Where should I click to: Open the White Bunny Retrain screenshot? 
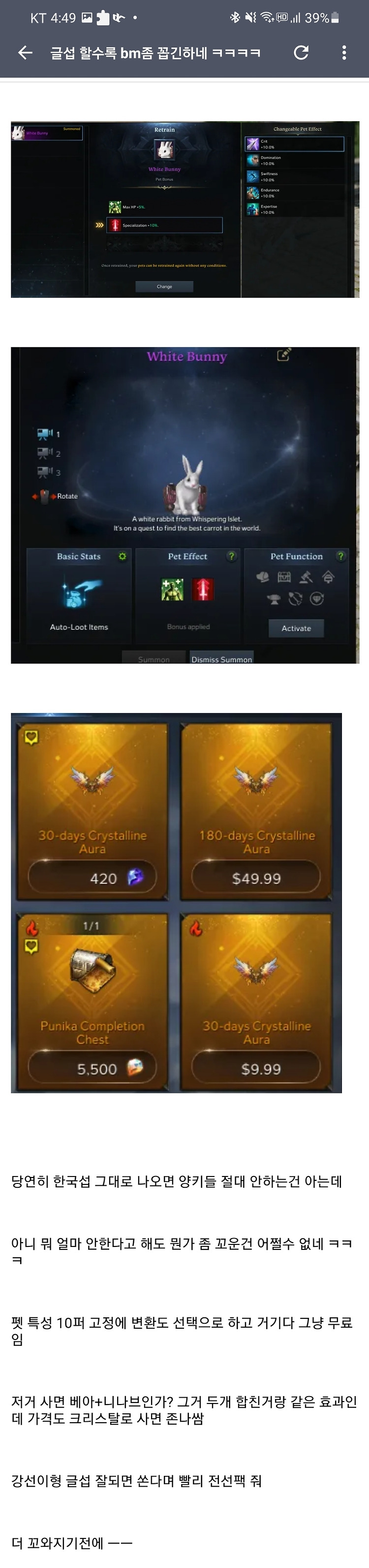click(185, 209)
